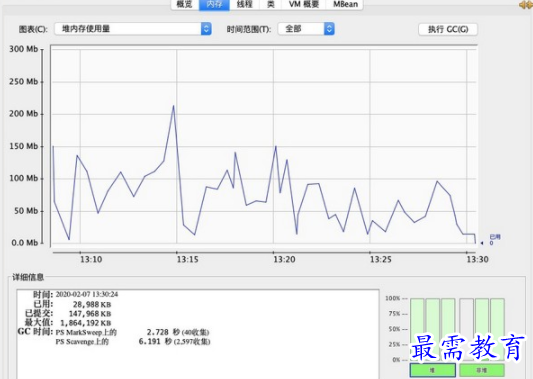The image size is (533, 379).
Task: Click the 13:30 time axis label
Action: pyautogui.click(x=477, y=260)
